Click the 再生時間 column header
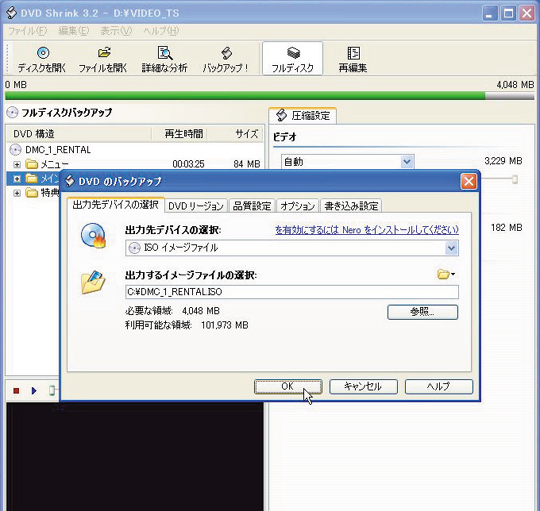Viewport: 540px width, 511px height. (179, 134)
